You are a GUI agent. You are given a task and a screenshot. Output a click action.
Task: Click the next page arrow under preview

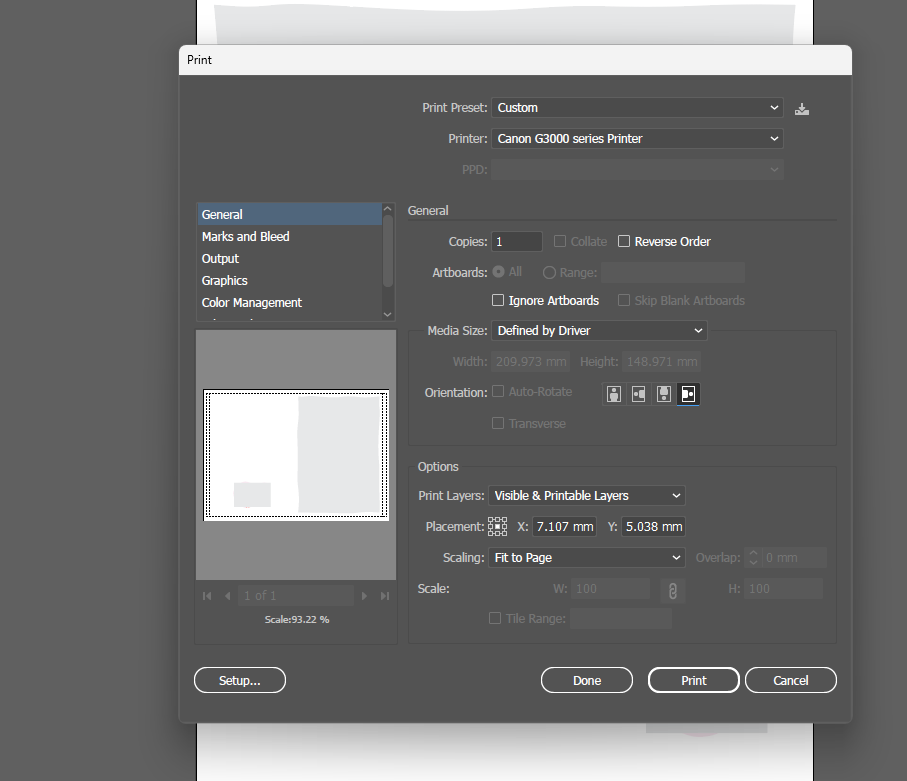tap(364, 596)
